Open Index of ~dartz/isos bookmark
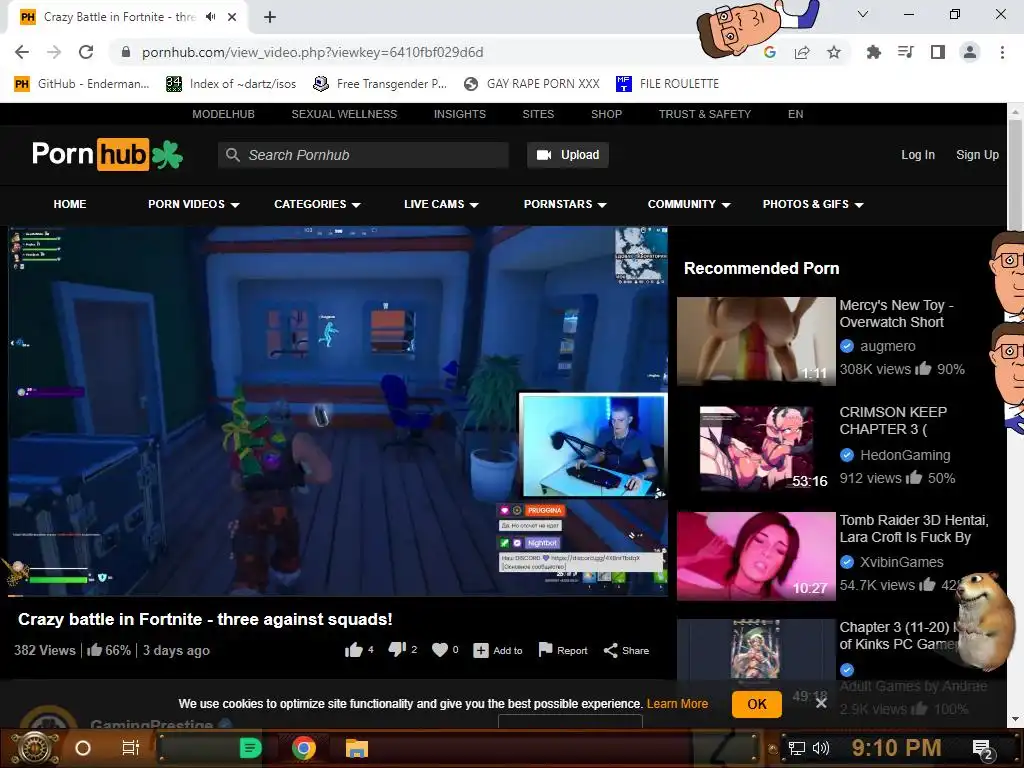This screenshot has height=768, width=1024. point(231,84)
